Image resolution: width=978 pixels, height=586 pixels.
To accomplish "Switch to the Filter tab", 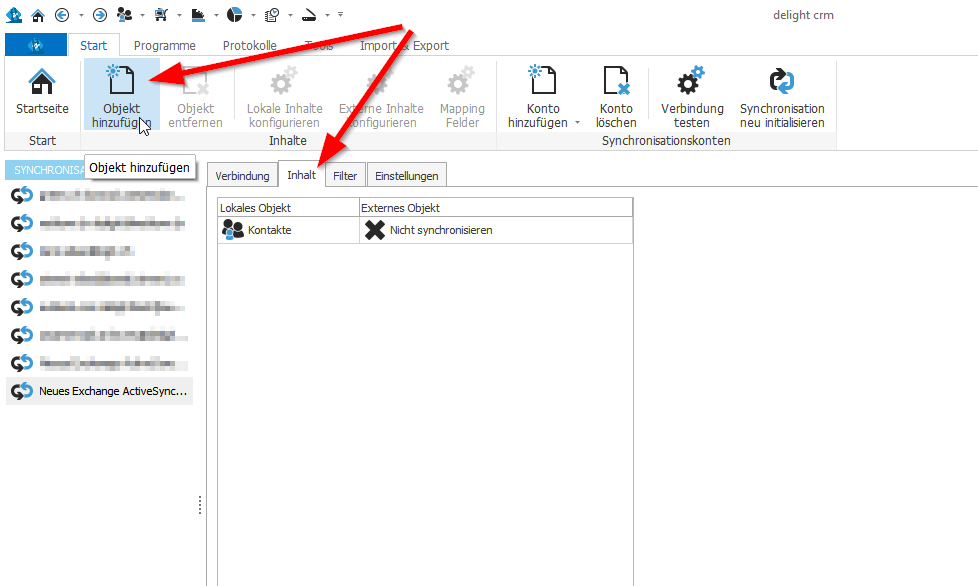I will coord(345,174).
